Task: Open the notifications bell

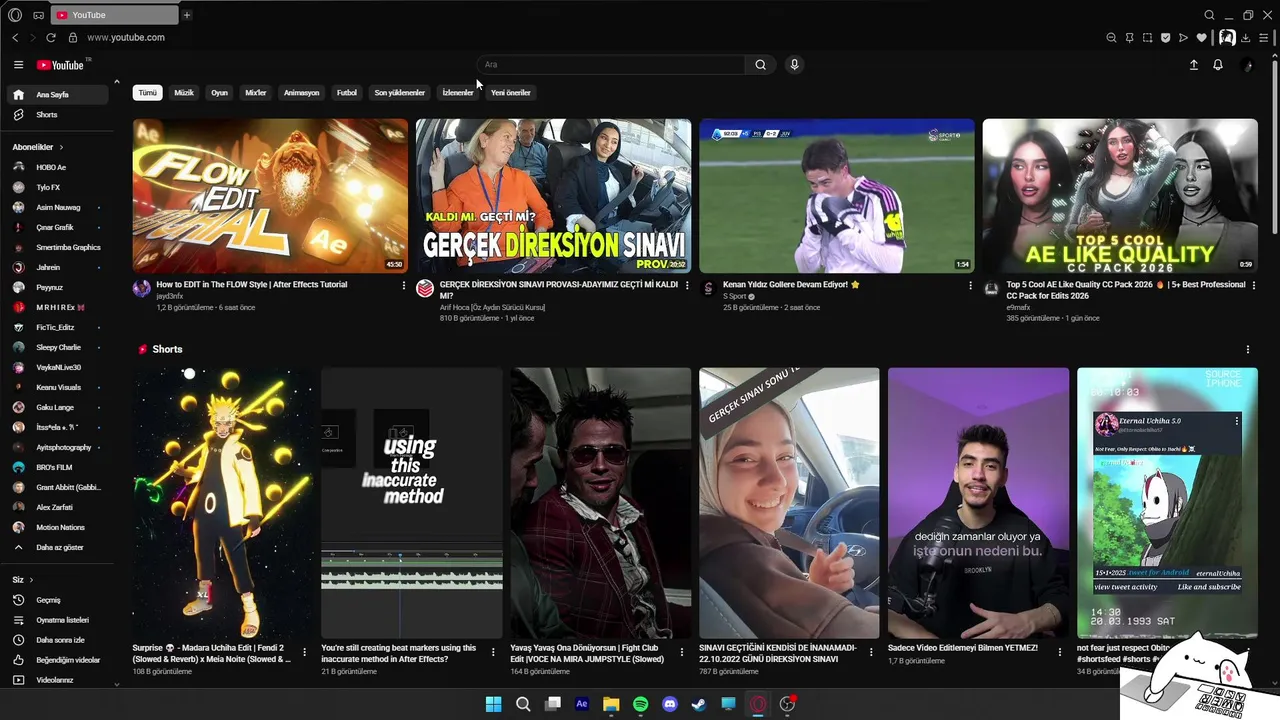Action: pos(1218,65)
